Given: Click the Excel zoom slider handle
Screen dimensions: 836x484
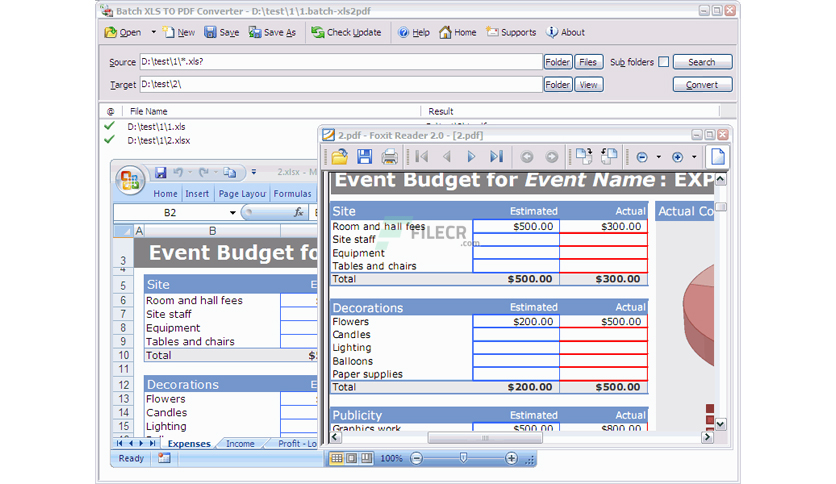Looking at the screenshot, I should [x=463, y=458].
